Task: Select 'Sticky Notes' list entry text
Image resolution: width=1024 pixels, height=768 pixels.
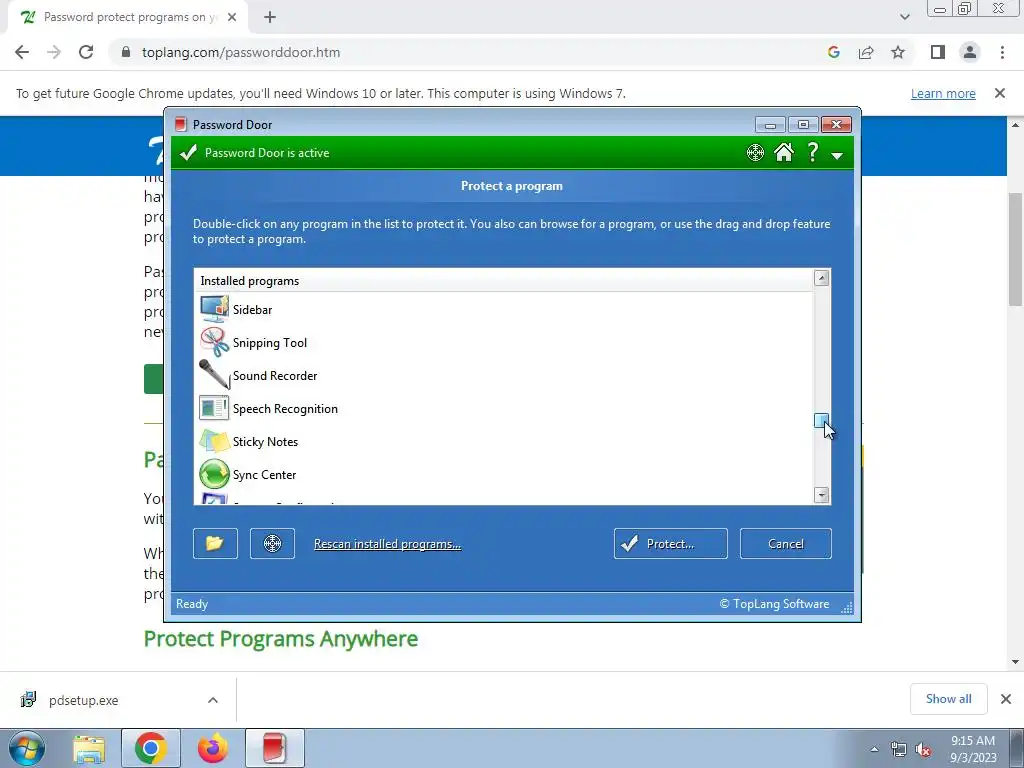Action: pos(265,441)
